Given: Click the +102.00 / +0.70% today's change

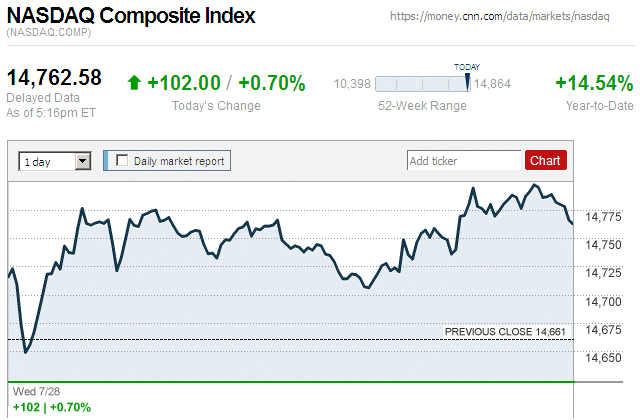Looking at the screenshot, I should pyautogui.click(x=226, y=83).
